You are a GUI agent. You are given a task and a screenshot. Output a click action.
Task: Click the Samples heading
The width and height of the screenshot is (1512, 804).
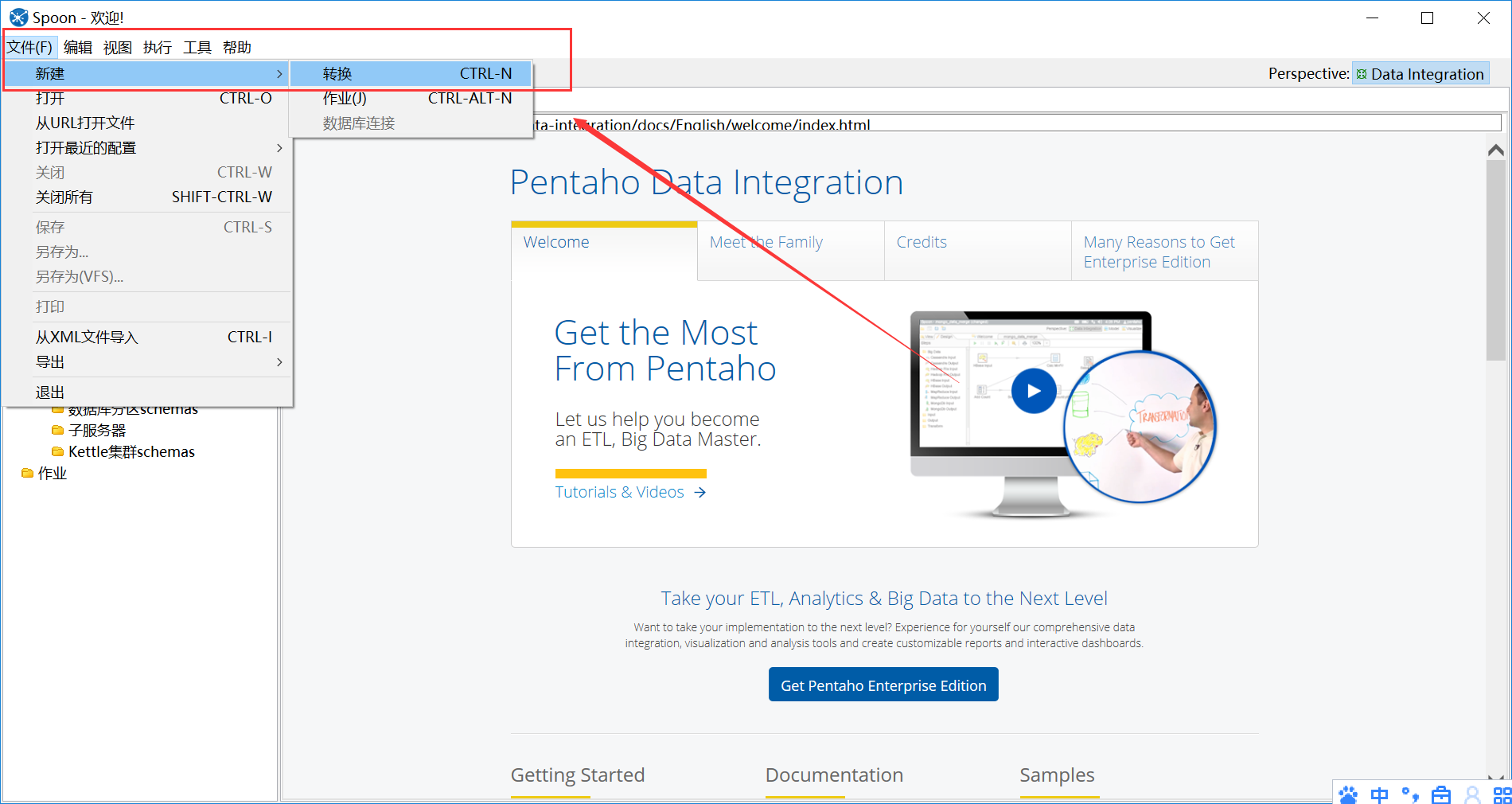coord(1057,775)
